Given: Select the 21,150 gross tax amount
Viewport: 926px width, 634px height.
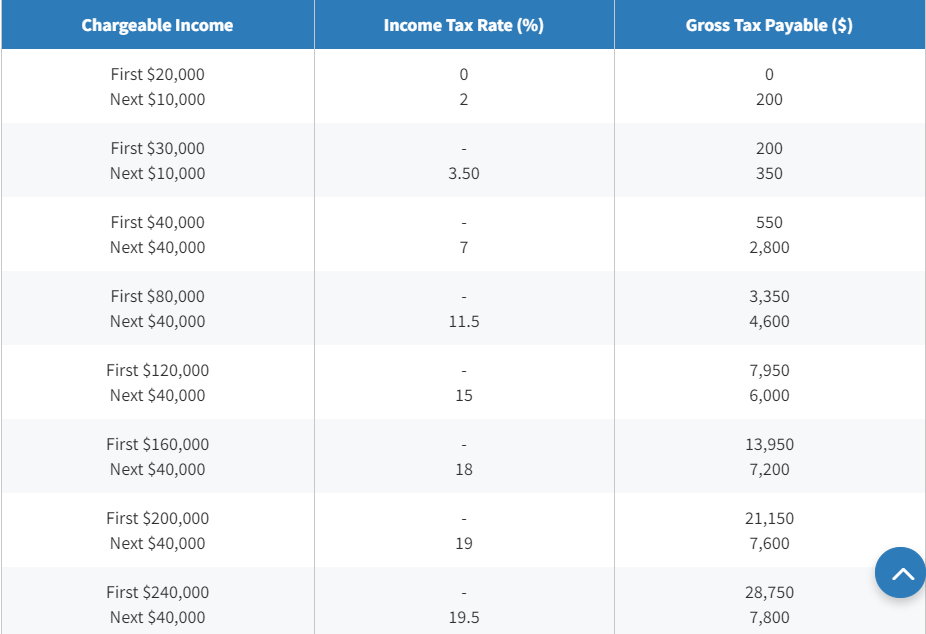Looking at the screenshot, I should [x=768, y=518].
